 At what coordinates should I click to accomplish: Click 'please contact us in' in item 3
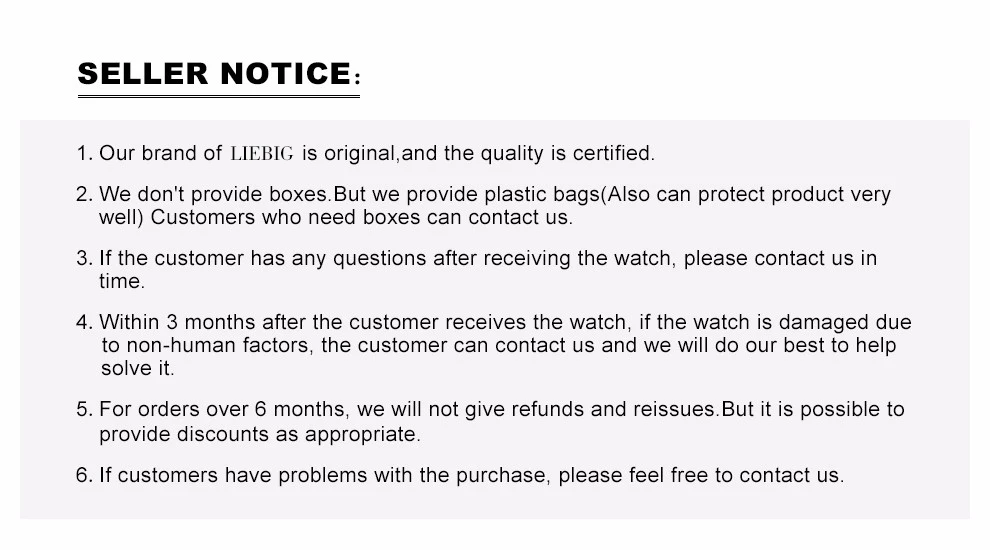[x=780, y=258]
